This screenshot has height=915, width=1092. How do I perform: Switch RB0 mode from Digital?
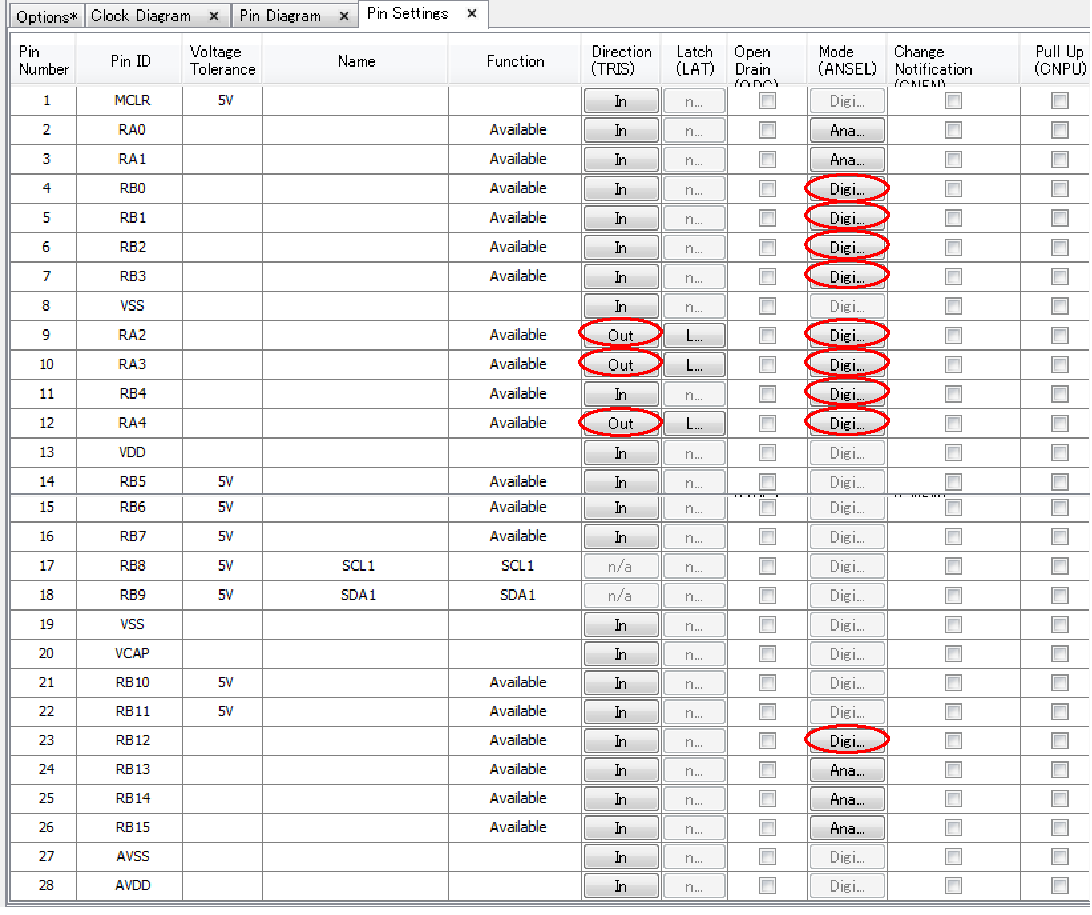[x=846, y=189]
